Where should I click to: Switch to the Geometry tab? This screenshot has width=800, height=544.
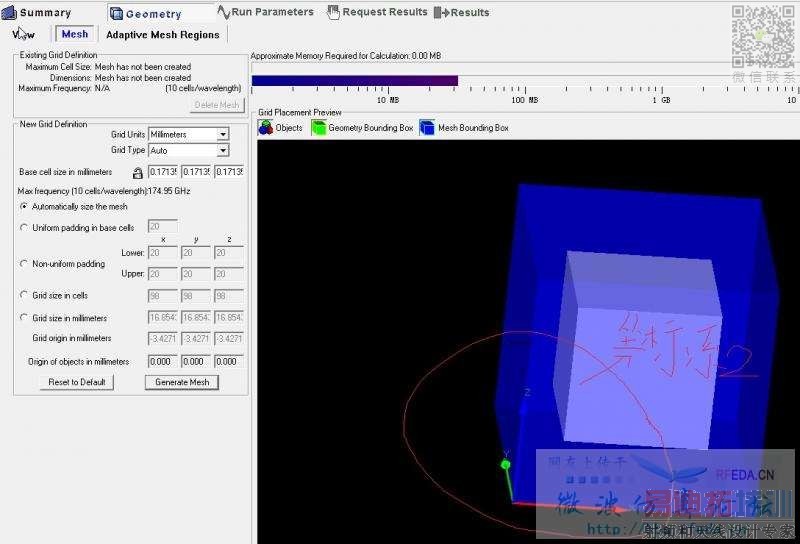click(147, 14)
